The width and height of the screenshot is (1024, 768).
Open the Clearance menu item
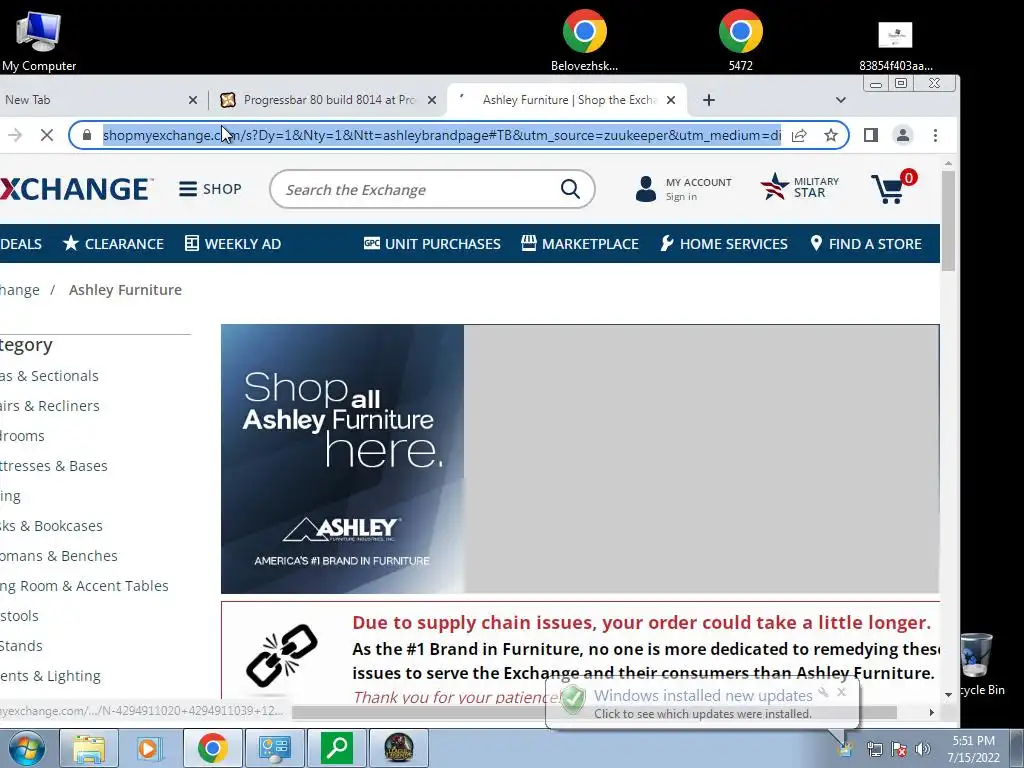pyautogui.click(x=114, y=244)
